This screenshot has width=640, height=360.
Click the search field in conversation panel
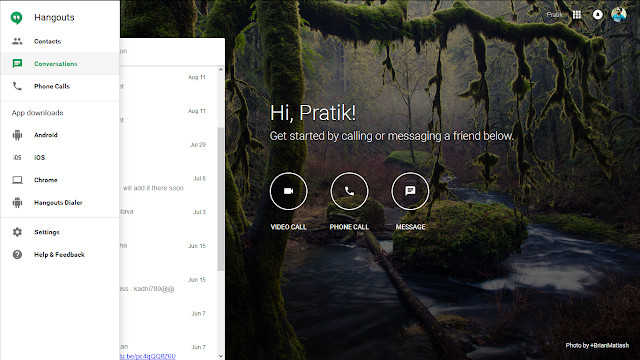click(x=172, y=51)
